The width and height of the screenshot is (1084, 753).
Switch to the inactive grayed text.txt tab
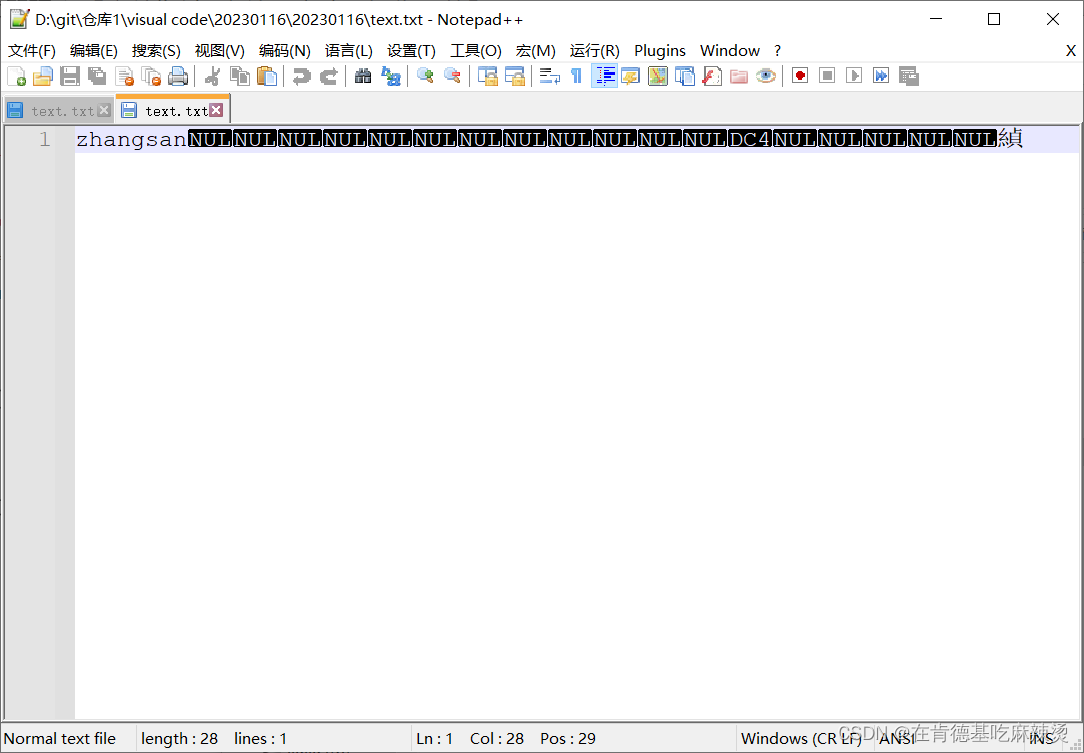(x=58, y=111)
